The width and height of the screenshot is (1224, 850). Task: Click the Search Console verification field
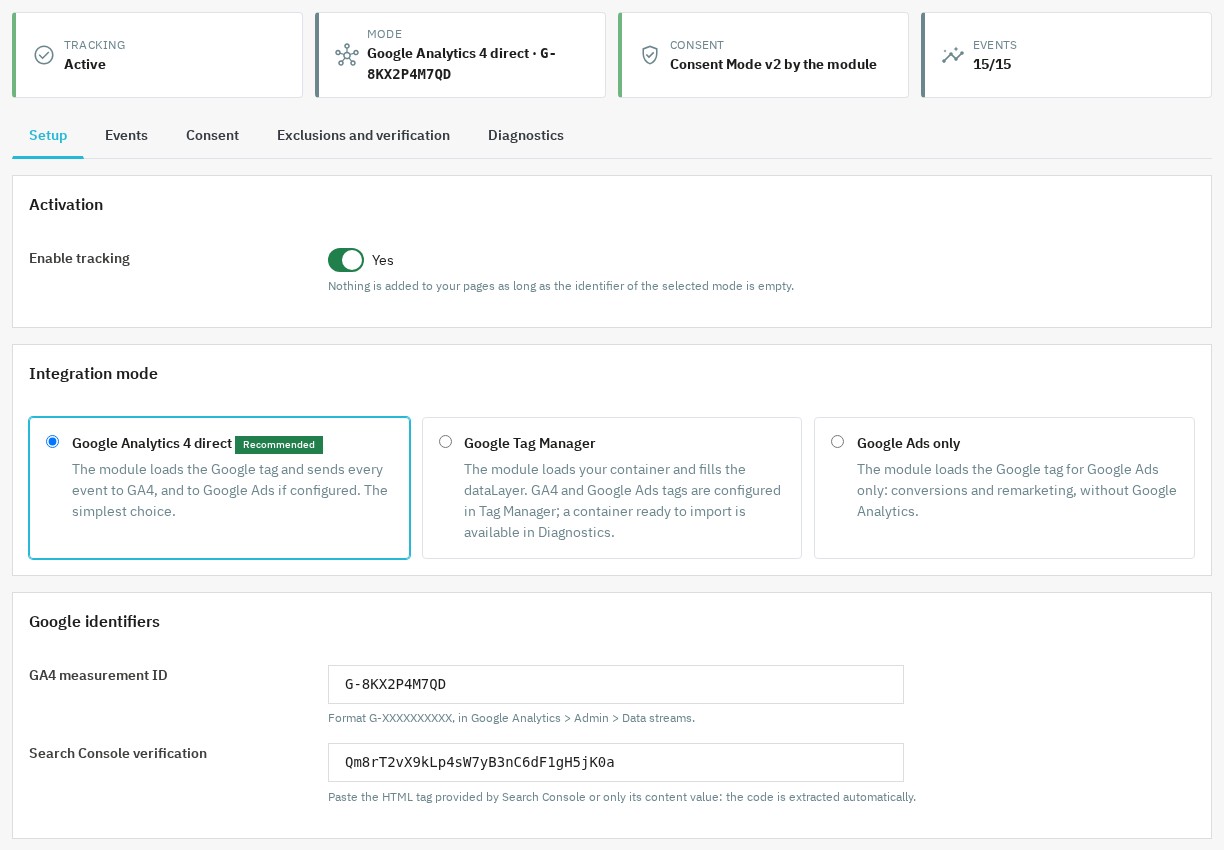(x=616, y=762)
